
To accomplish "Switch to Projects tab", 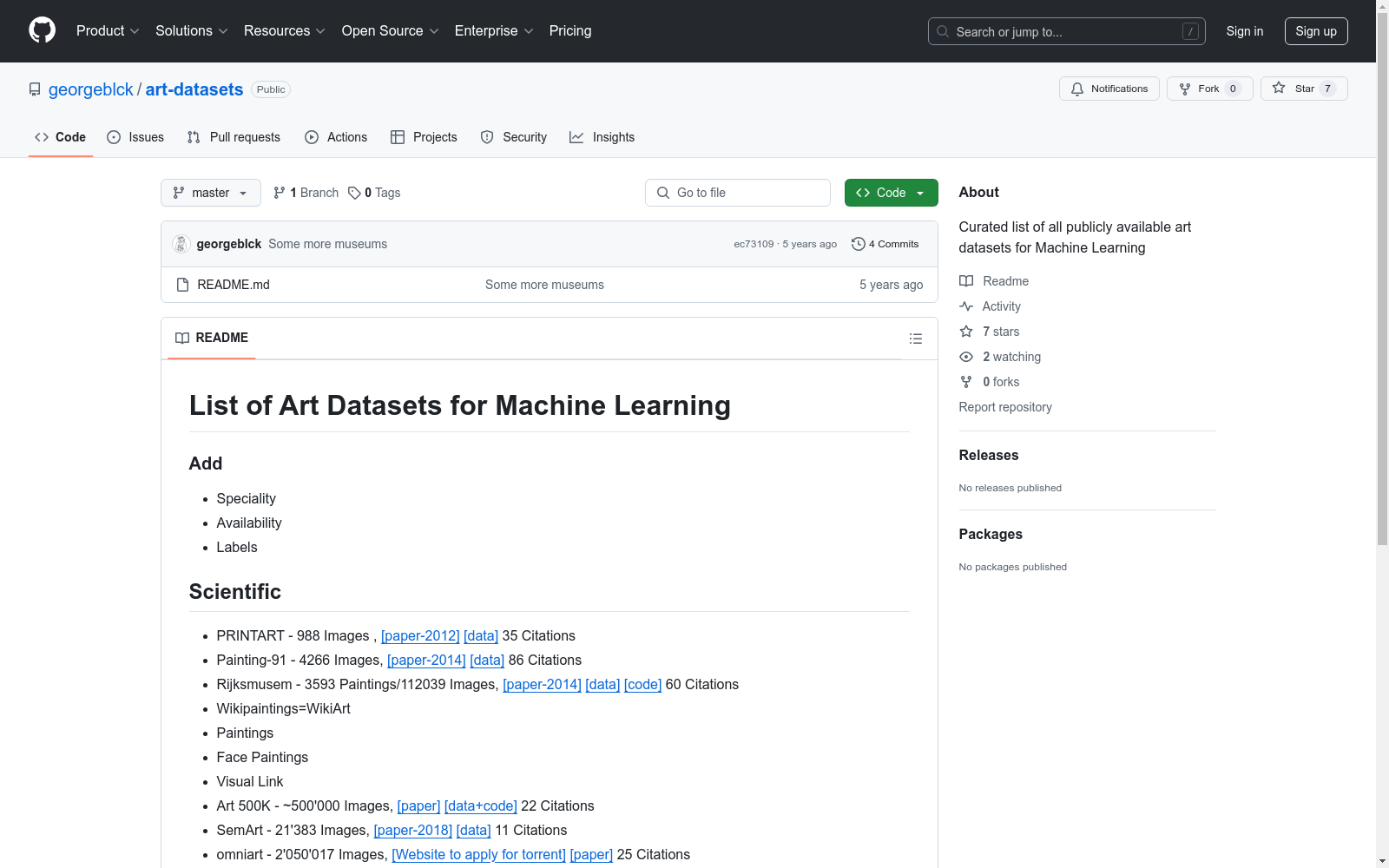I will pos(424,137).
